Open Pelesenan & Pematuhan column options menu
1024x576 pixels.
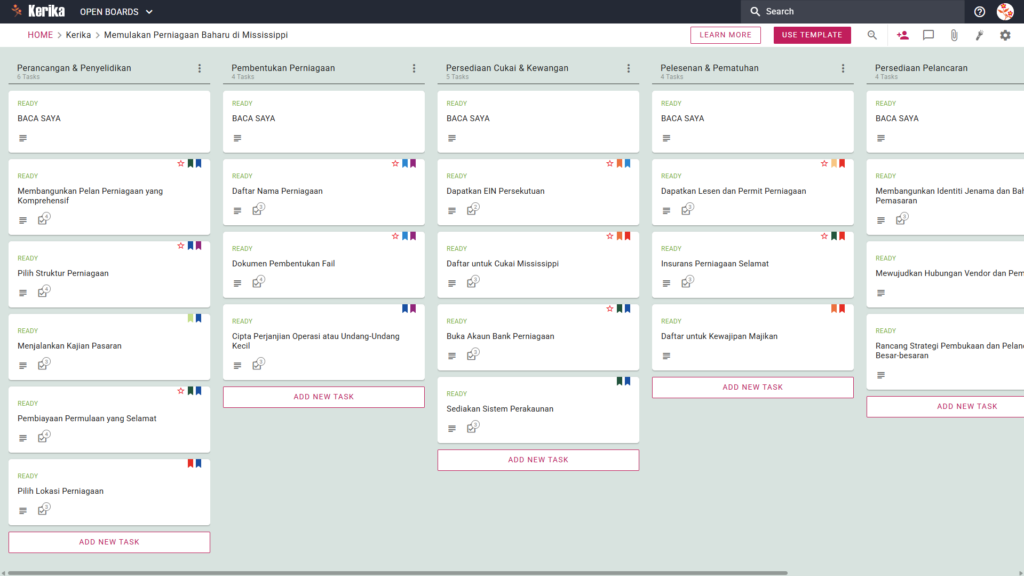(x=843, y=68)
